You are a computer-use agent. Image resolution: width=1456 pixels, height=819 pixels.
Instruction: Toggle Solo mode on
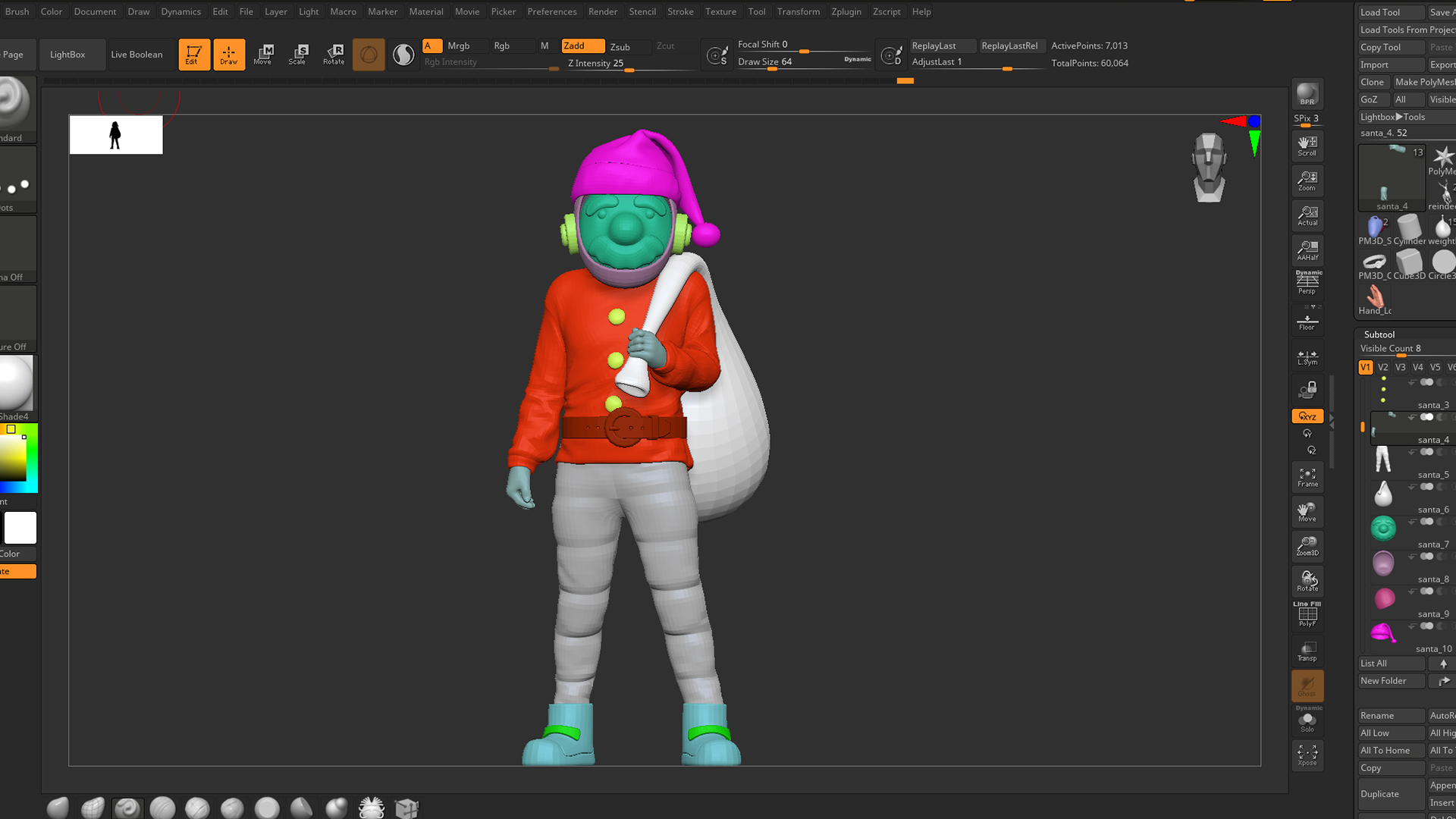(x=1307, y=720)
